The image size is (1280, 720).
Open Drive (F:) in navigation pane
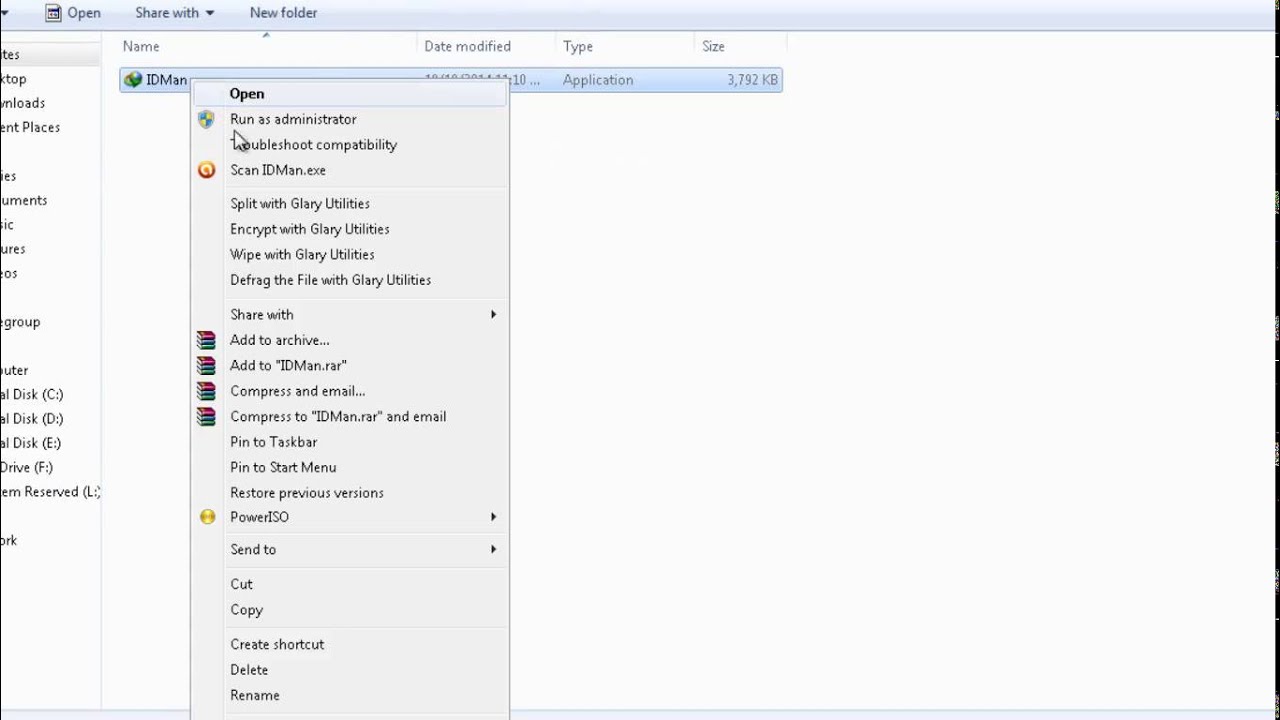click(x=27, y=467)
